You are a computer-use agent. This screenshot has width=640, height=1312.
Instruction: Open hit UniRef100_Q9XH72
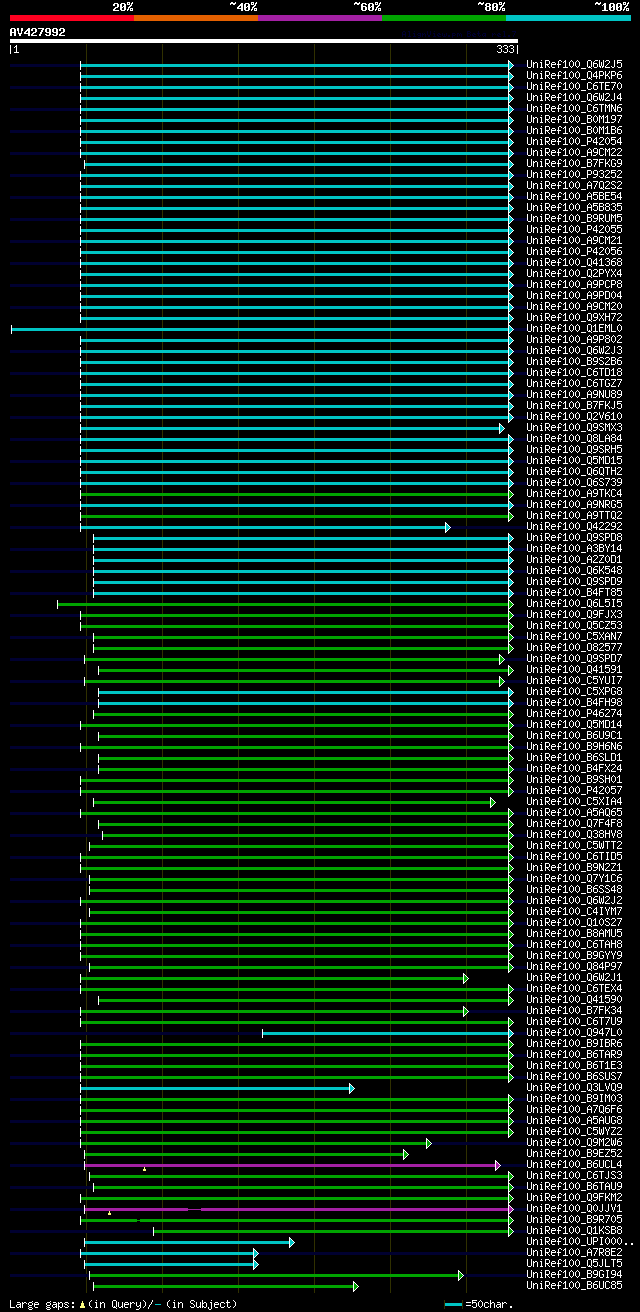(574, 317)
